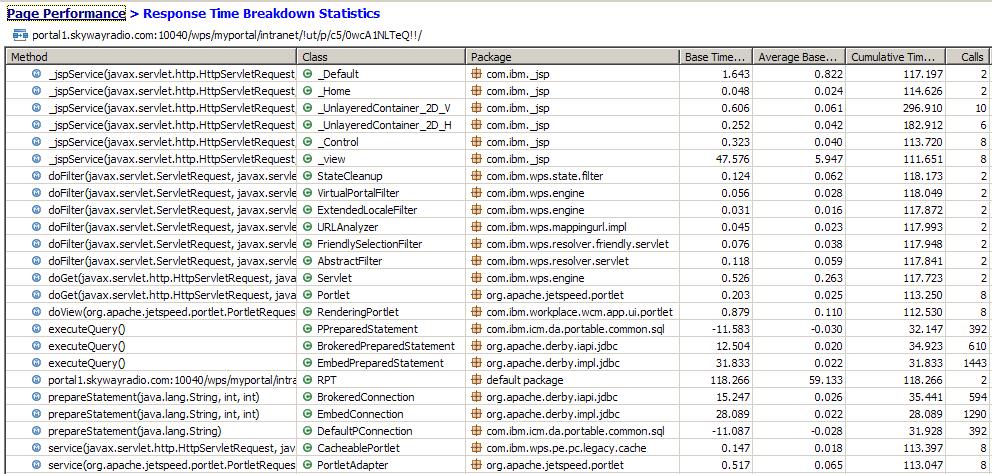
Task: Select the prepareStatement(java.lang.String) method cell
Action: (x=151, y=432)
